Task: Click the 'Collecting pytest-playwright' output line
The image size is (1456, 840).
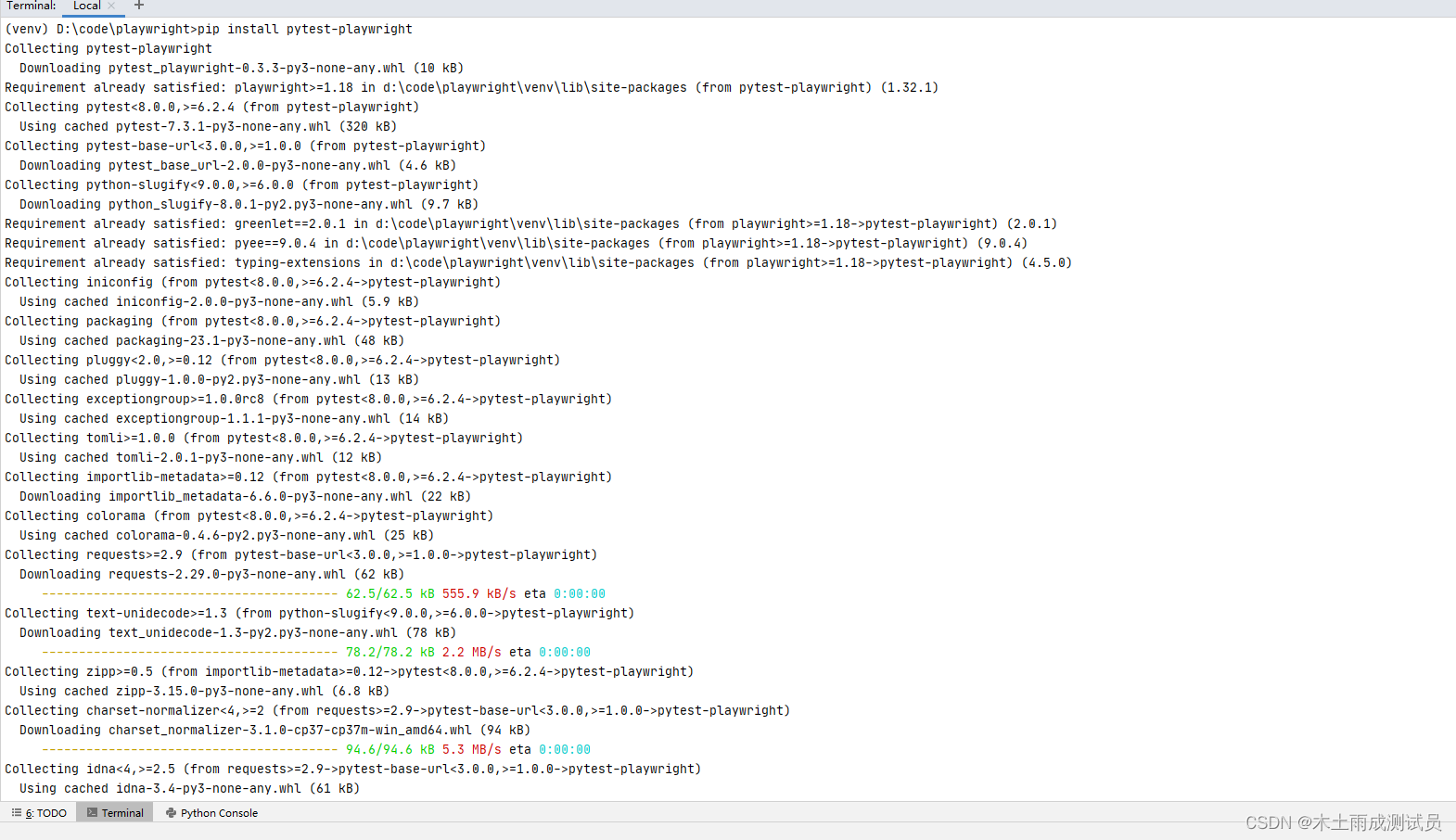Action: coord(109,48)
